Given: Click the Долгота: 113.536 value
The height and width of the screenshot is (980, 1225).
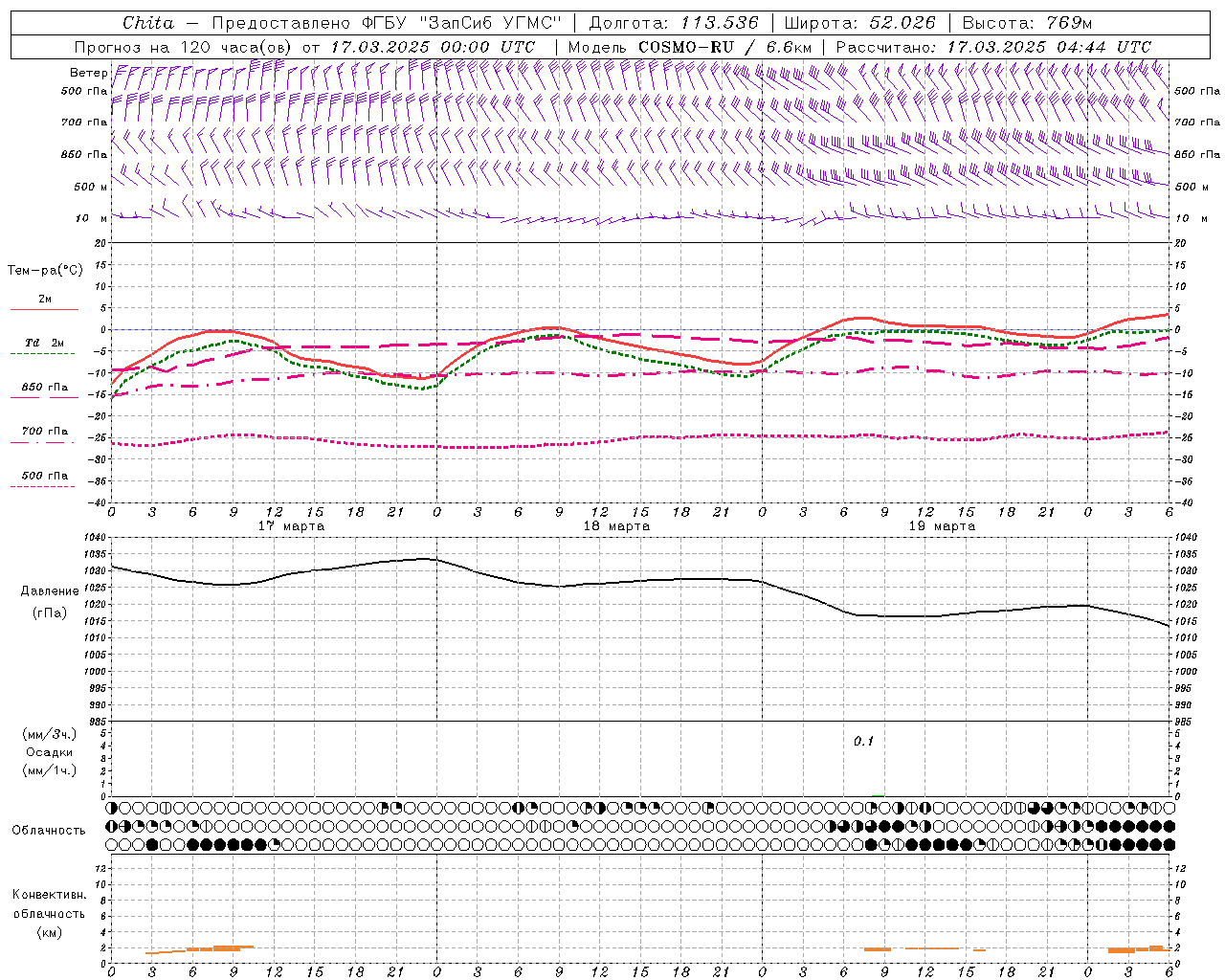Looking at the screenshot, I should click(674, 23).
